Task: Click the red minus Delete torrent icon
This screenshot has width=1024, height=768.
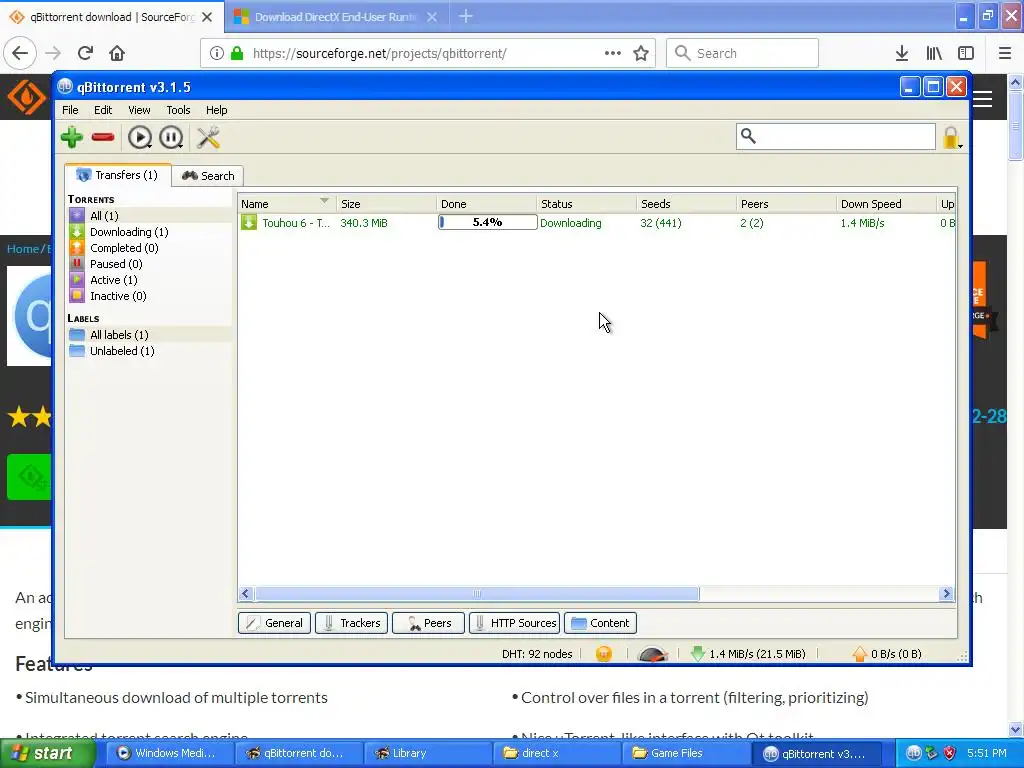Action: pos(103,137)
